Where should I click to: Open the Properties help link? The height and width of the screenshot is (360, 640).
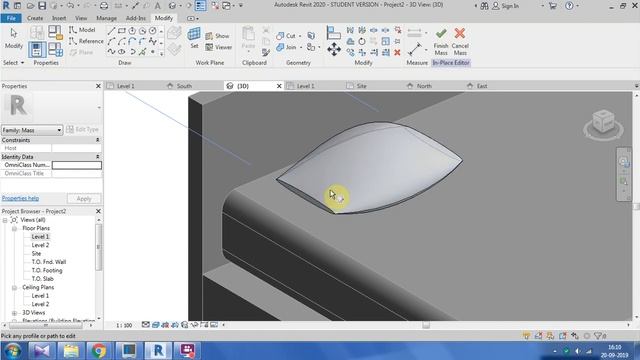click(20, 198)
